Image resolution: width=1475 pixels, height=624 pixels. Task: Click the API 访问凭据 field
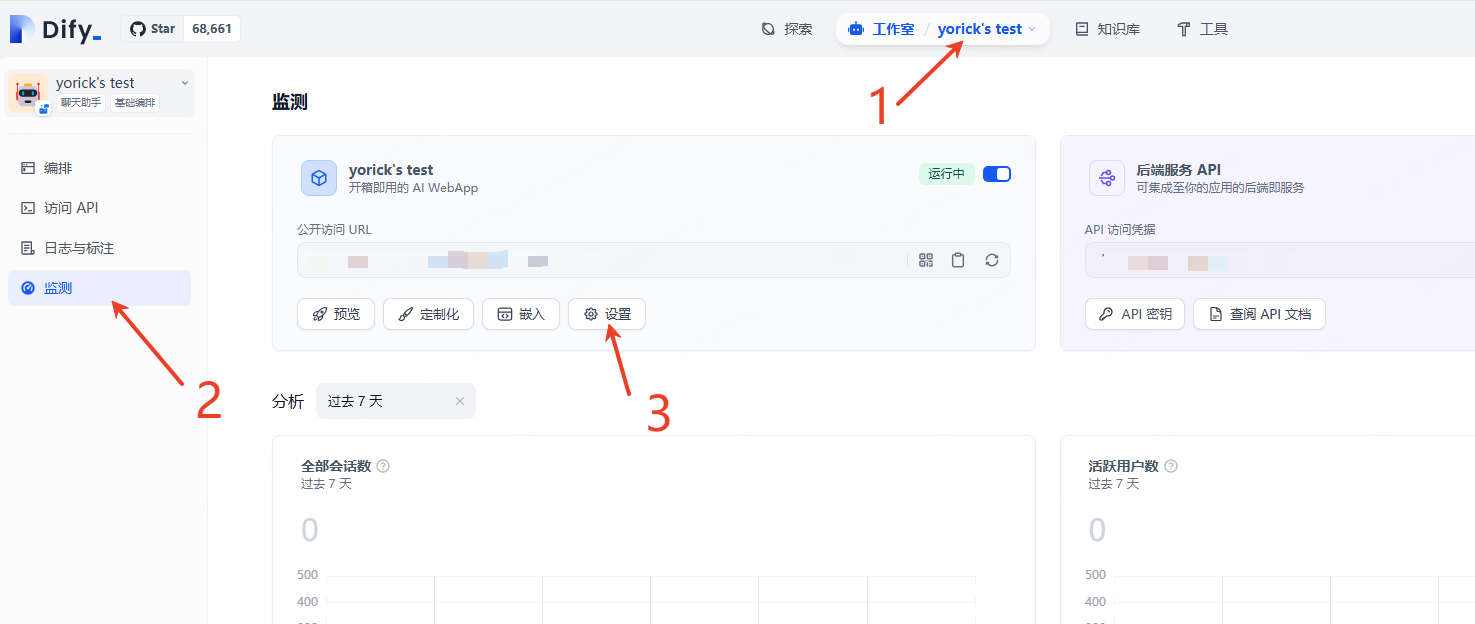tap(1280, 260)
